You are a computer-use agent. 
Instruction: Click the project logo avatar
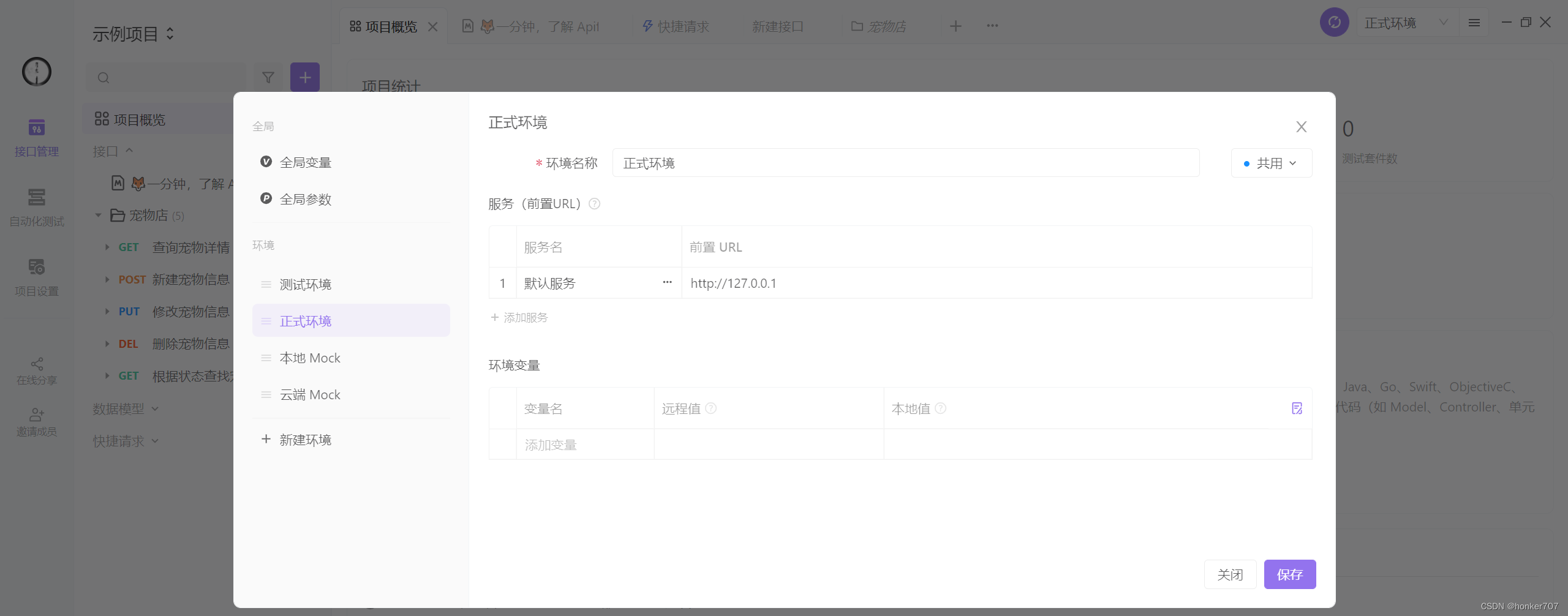click(37, 72)
